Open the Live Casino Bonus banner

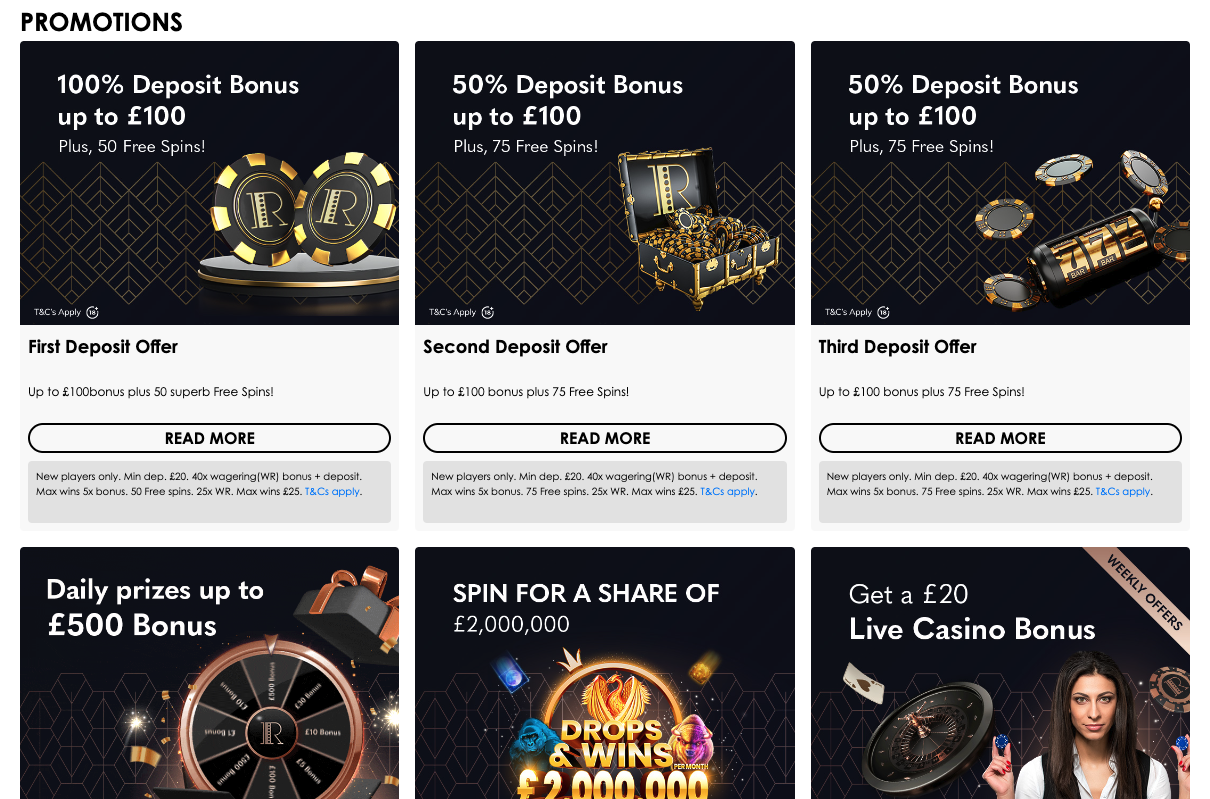pyautogui.click(x=1000, y=673)
